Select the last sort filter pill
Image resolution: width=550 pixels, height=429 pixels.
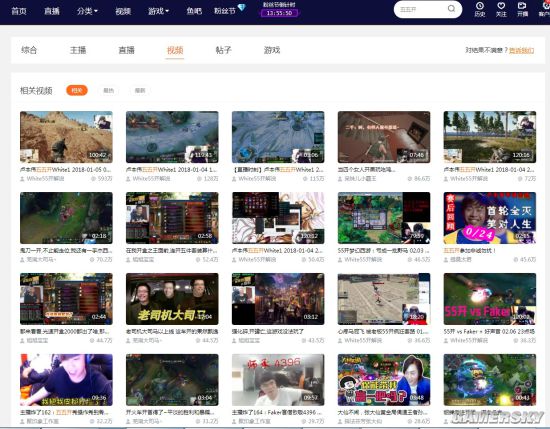coord(140,91)
